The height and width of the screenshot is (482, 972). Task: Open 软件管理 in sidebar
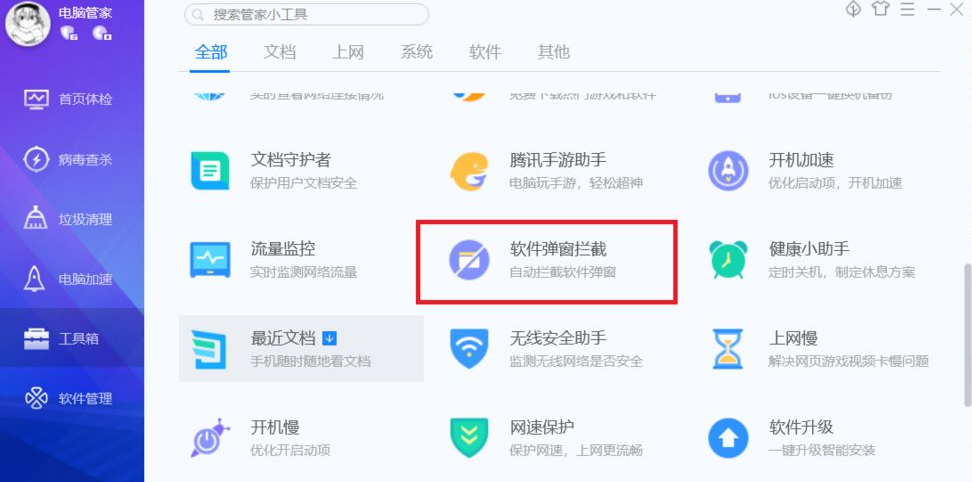72,398
